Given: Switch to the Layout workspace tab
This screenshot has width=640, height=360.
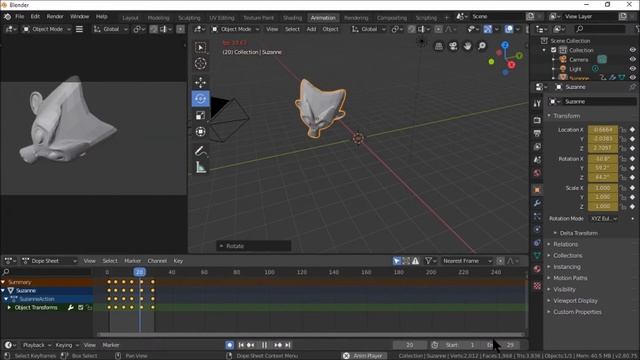Looking at the screenshot, I should pyautogui.click(x=130, y=18).
